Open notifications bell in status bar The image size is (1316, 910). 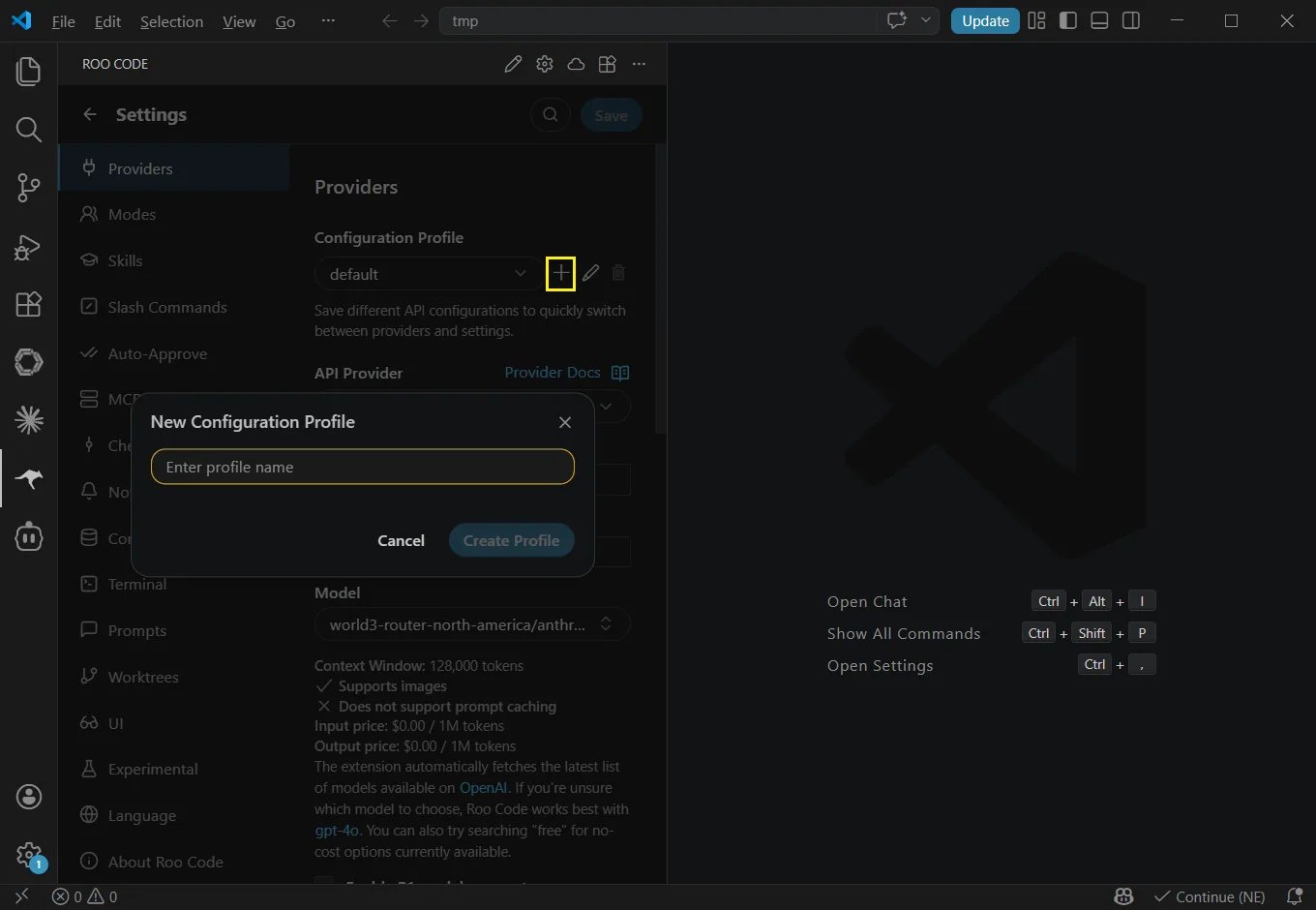coord(1294,896)
